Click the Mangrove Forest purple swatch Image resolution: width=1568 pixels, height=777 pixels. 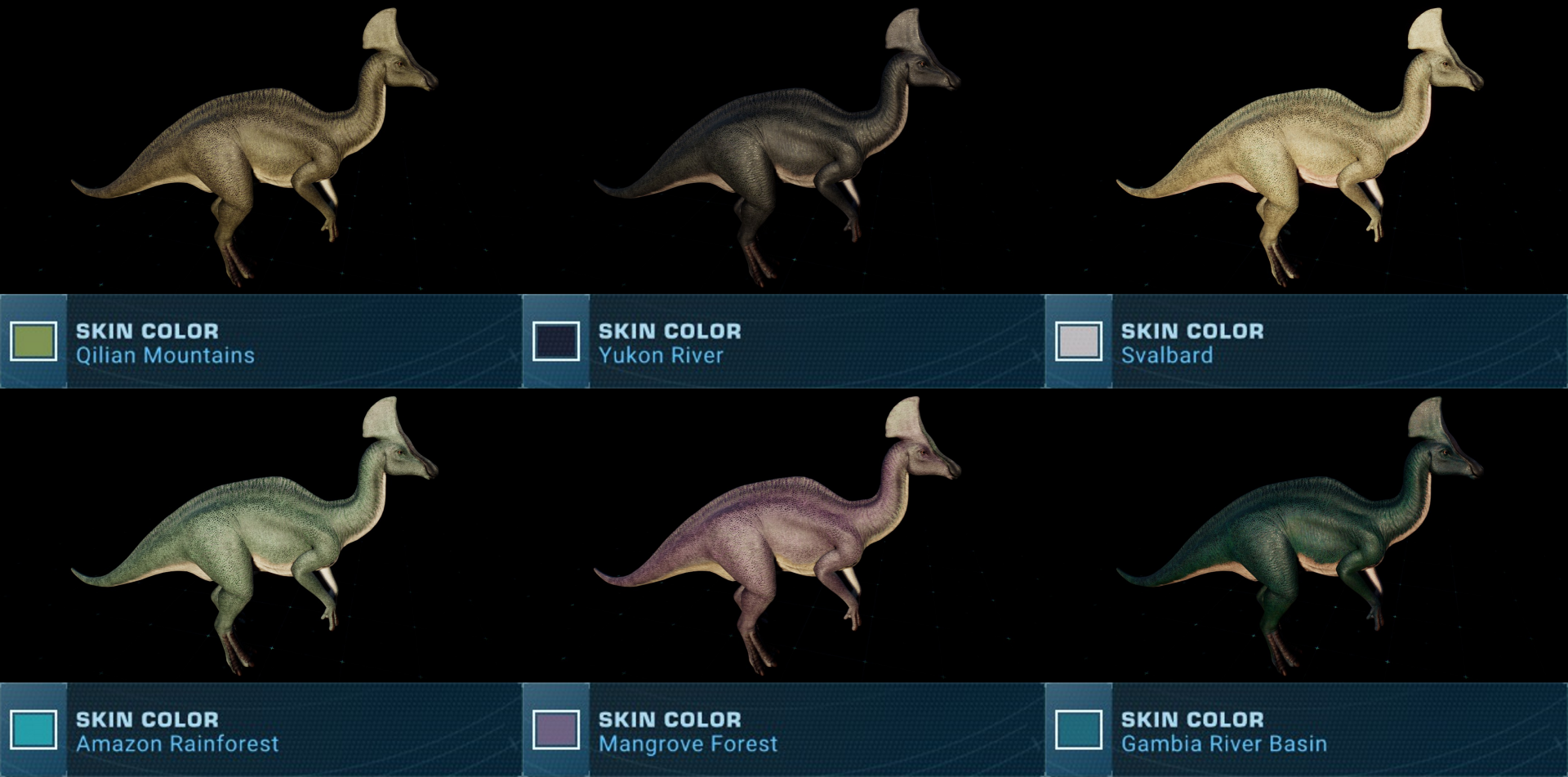pos(556,730)
